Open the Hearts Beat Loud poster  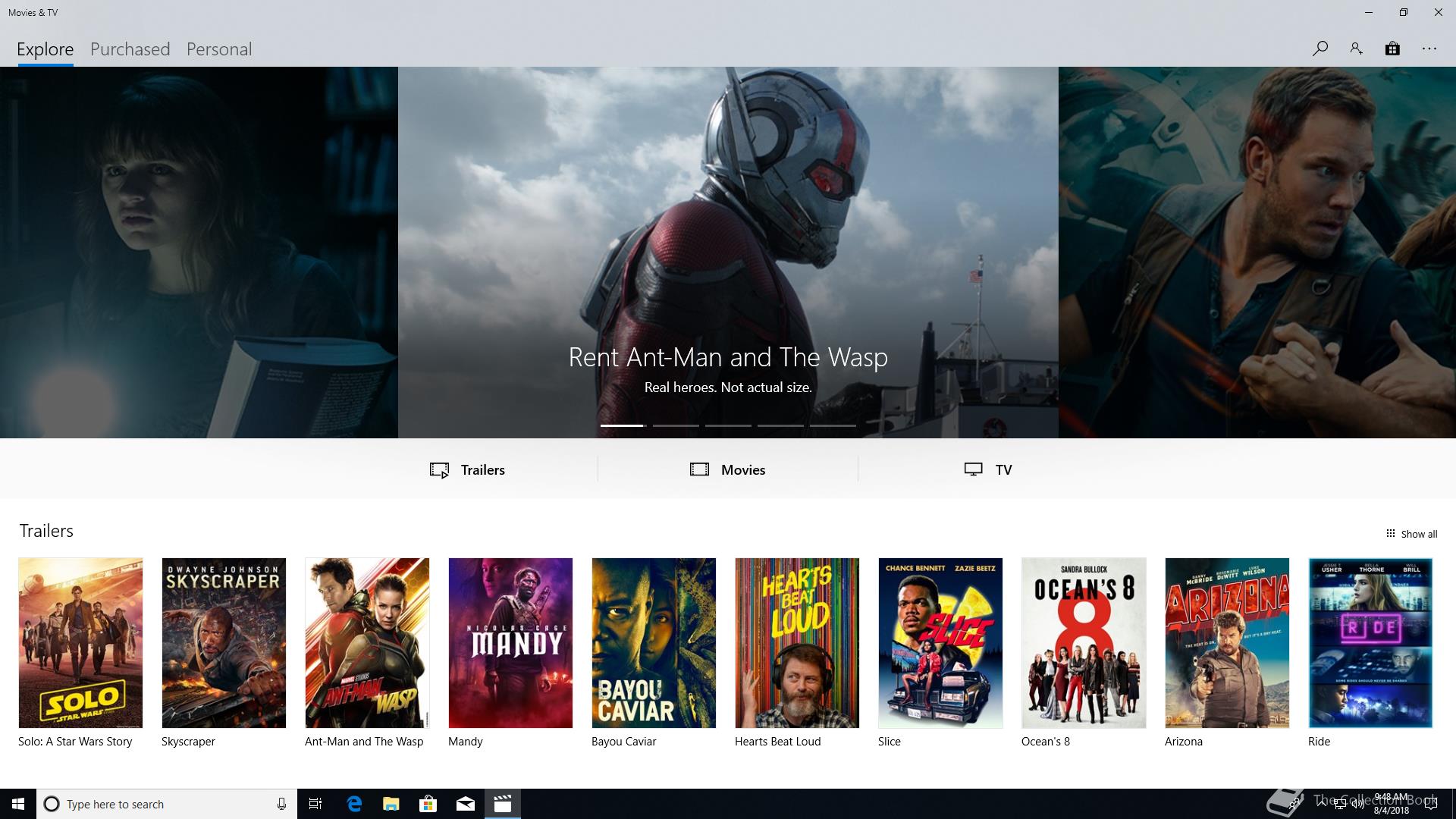click(797, 643)
